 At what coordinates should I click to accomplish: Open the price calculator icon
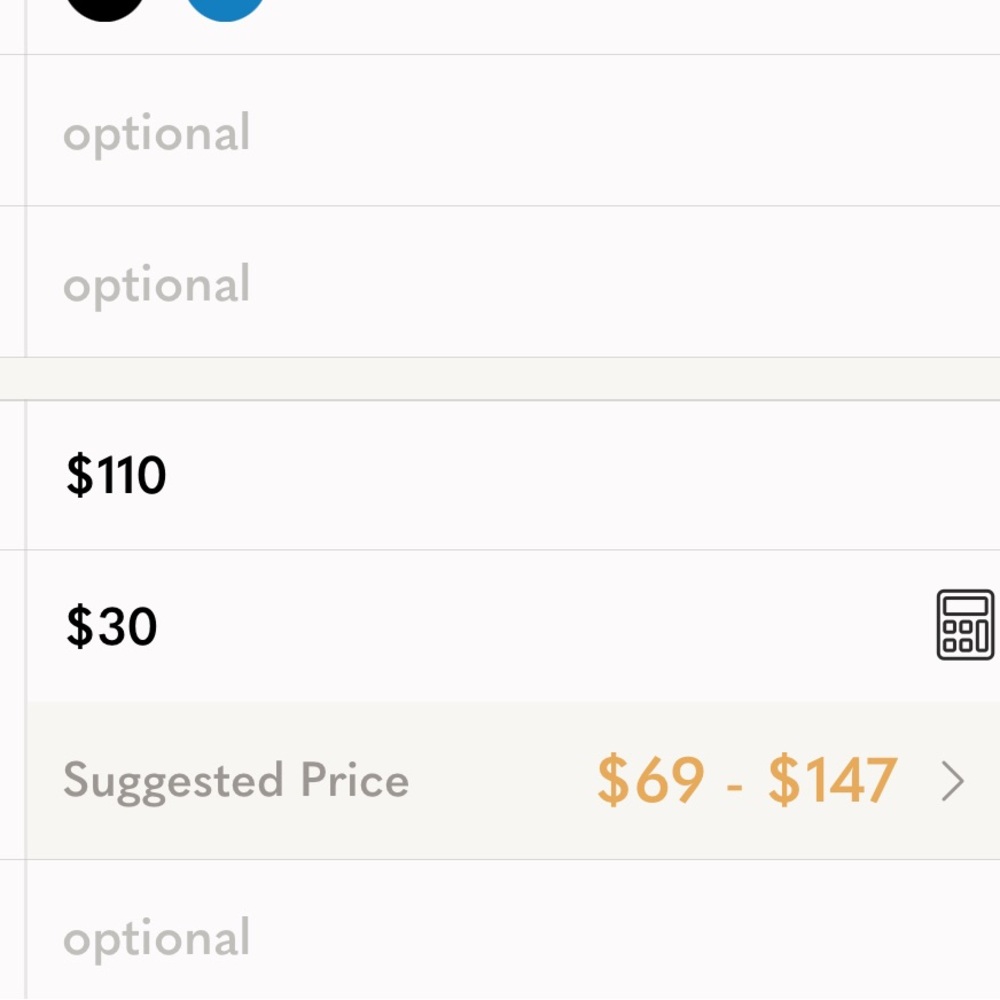pos(965,625)
